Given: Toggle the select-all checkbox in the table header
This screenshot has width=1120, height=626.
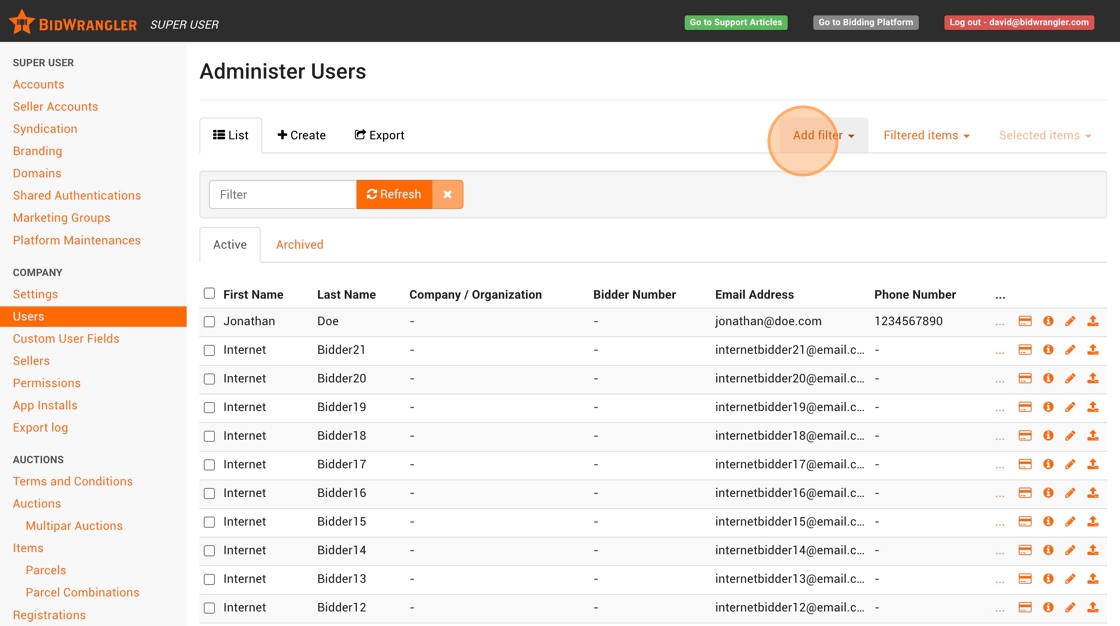Looking at the screenshot, I should tap(209, 293).
